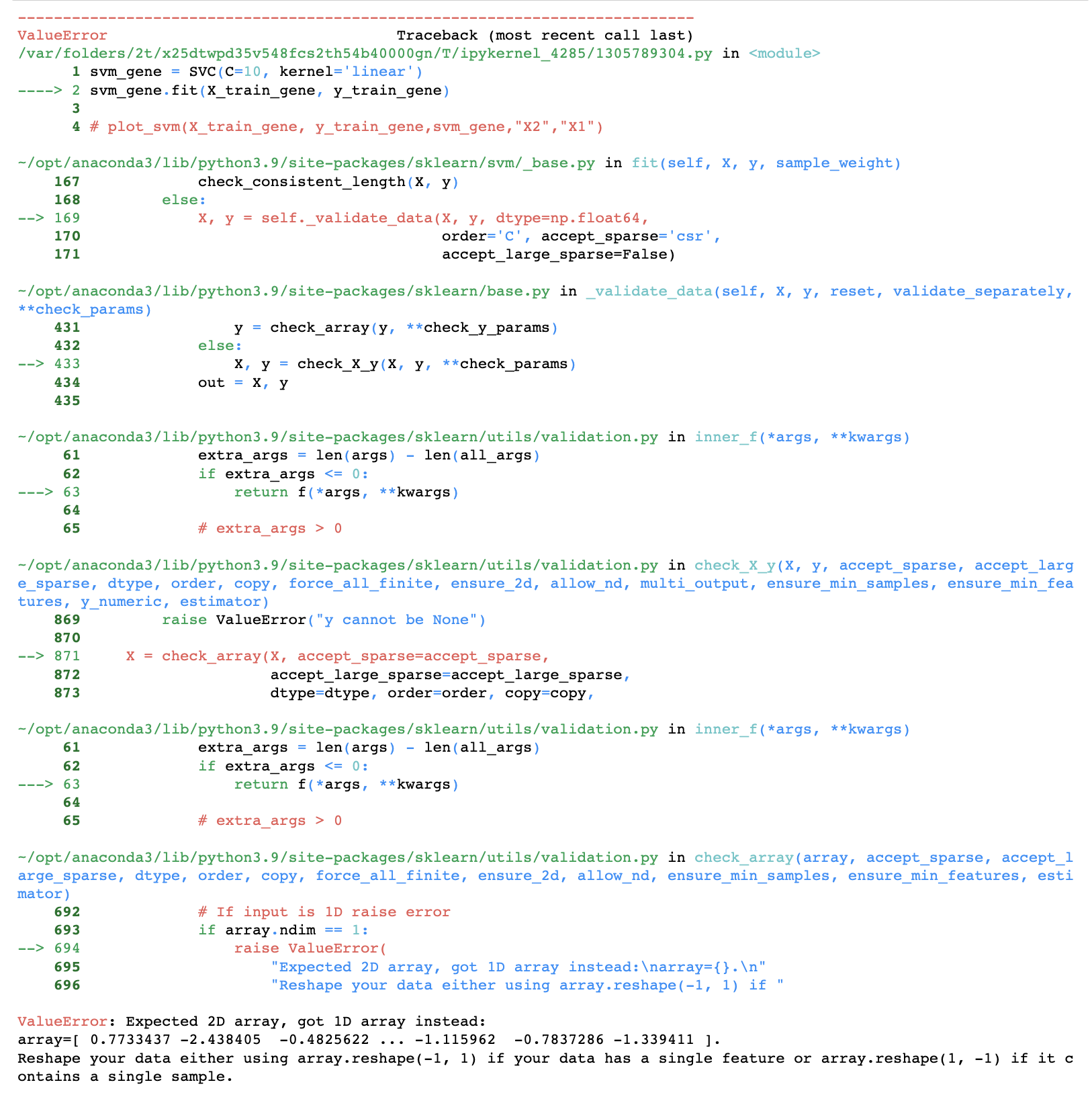Click the 'mator)' wrapped signature ending
Viewport: 1092px width, 1099px height.
(x=44, y=894)
